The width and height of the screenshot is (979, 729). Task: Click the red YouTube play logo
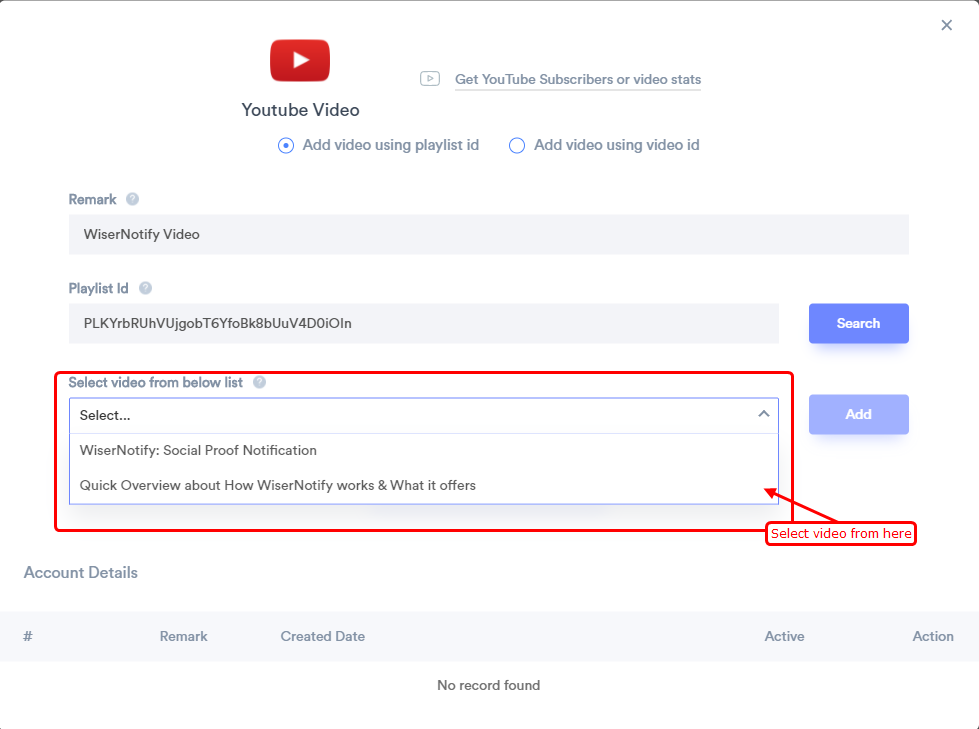pos(300,60)
